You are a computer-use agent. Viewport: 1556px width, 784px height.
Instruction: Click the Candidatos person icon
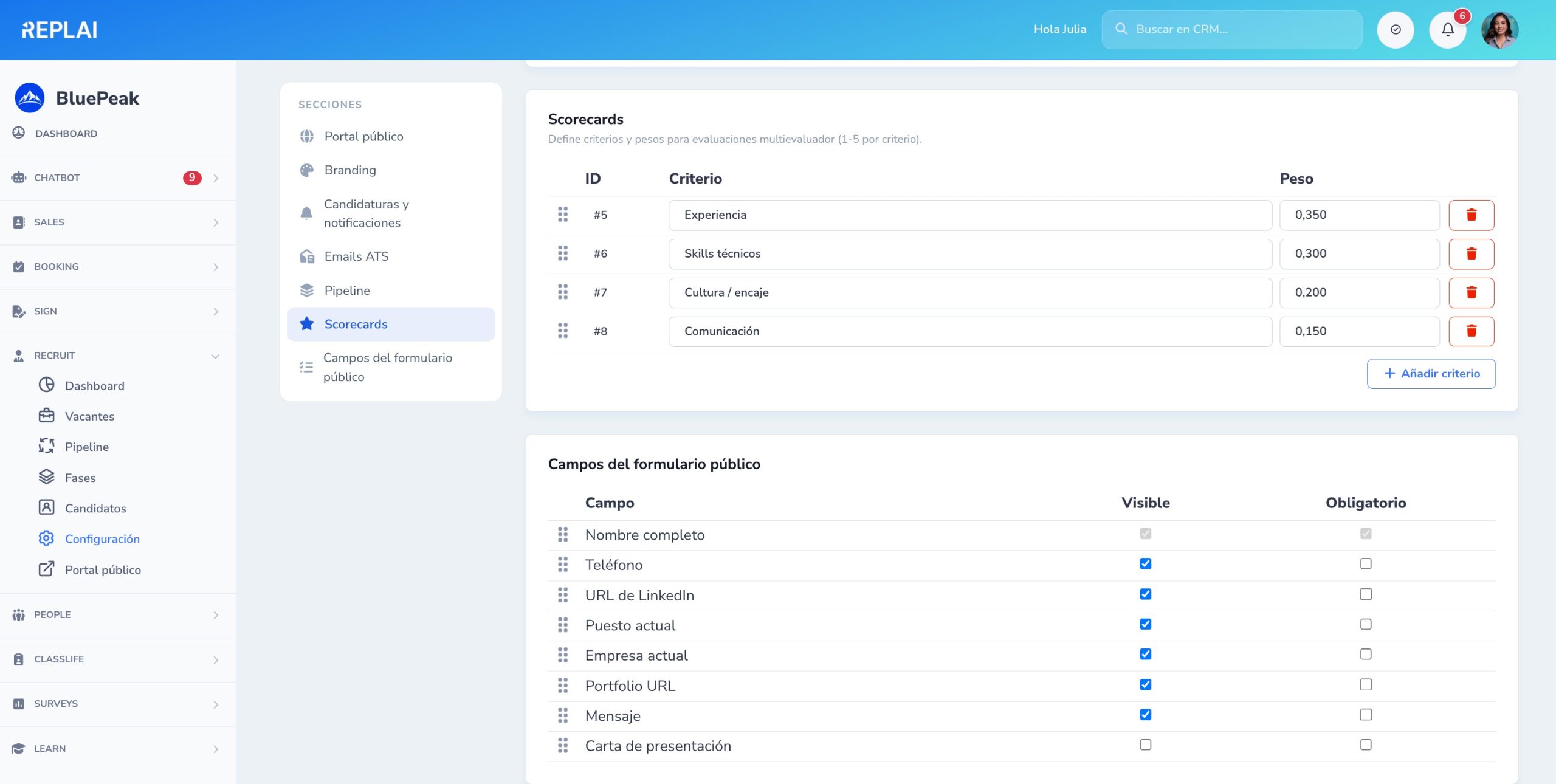[46, 507]
